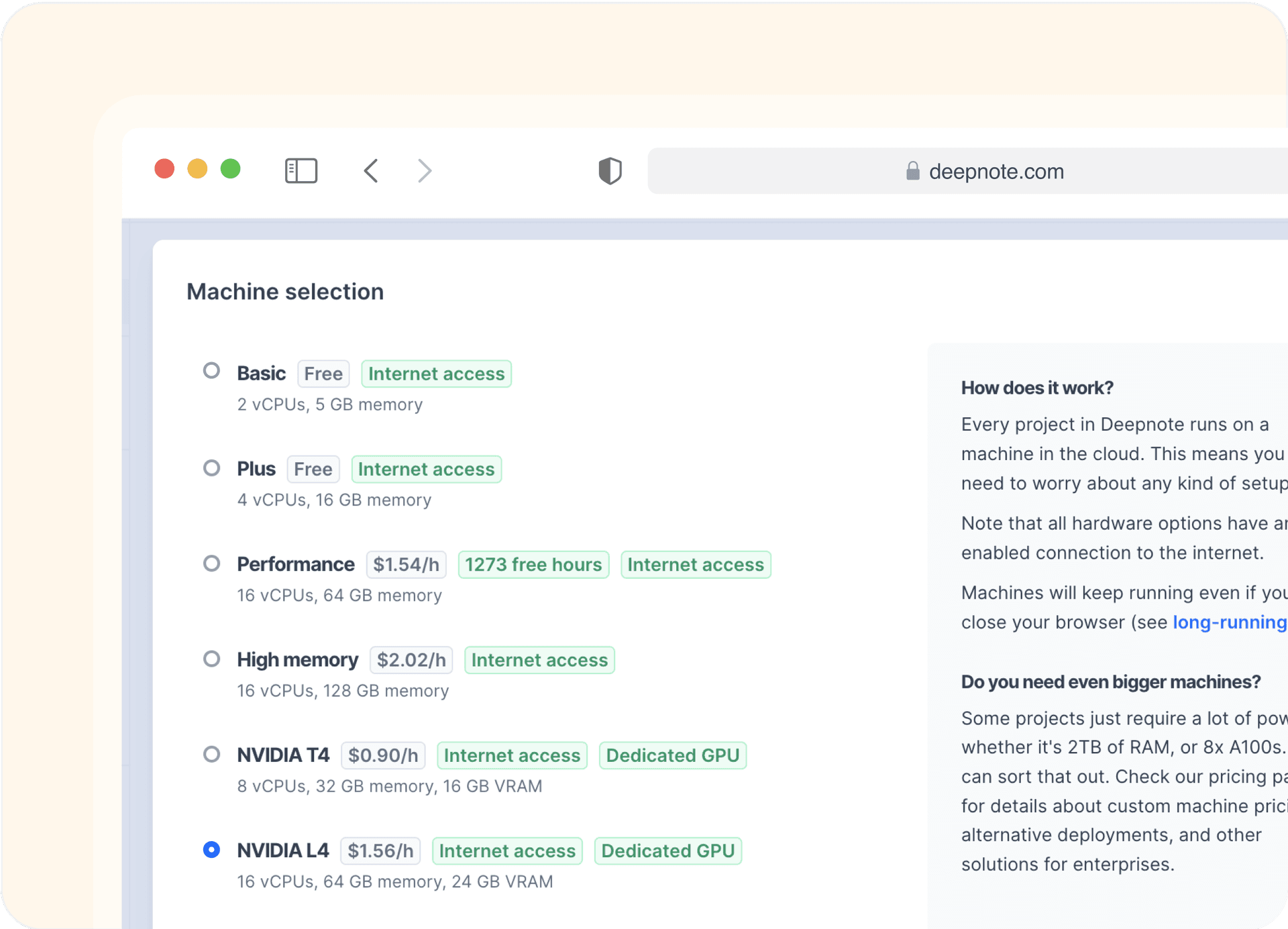
Task: Open the long-running link
Action: (1228, 622)
